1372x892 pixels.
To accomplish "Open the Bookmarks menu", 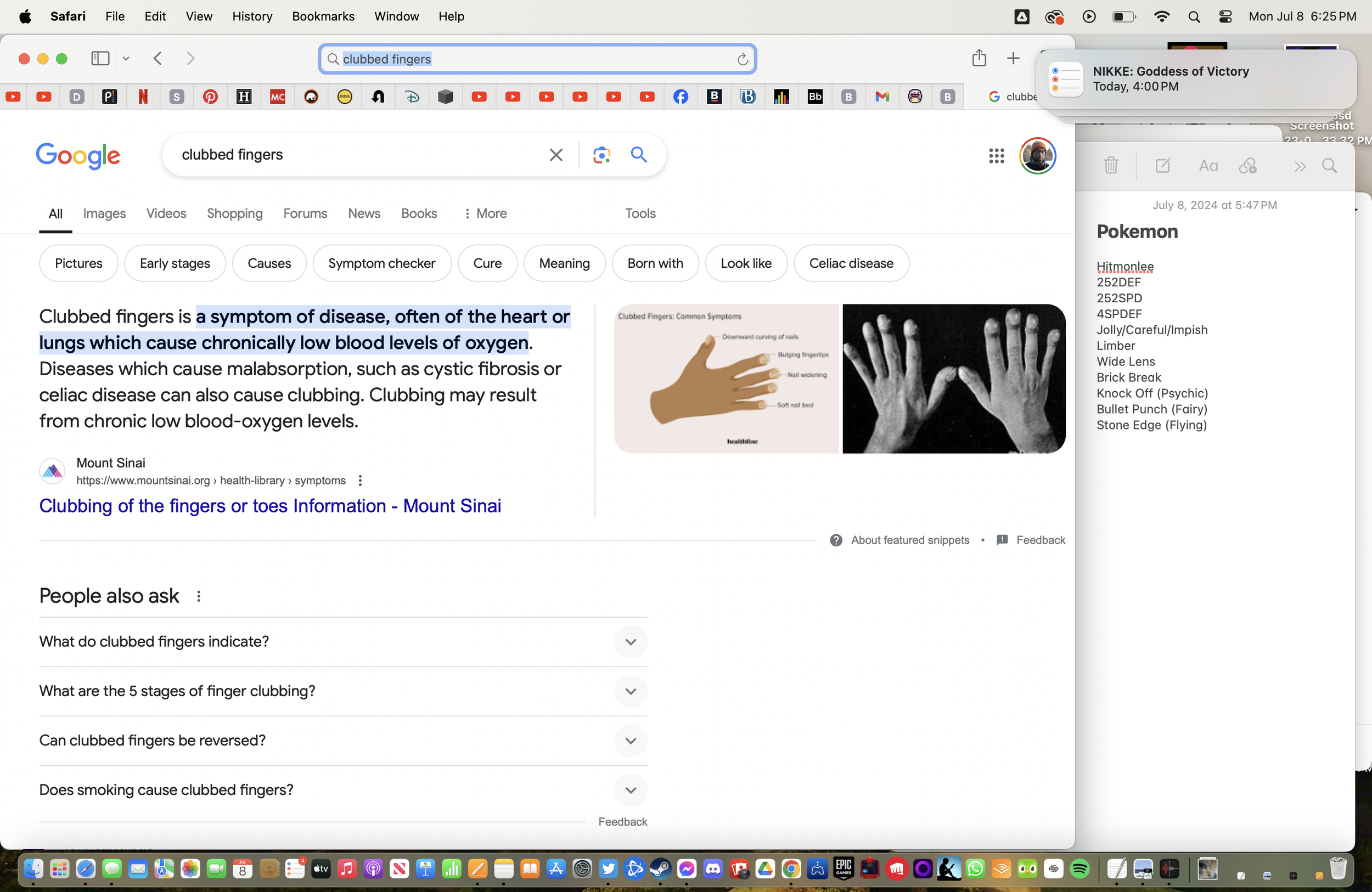I will pyautogui.click(x=323, y=16).
